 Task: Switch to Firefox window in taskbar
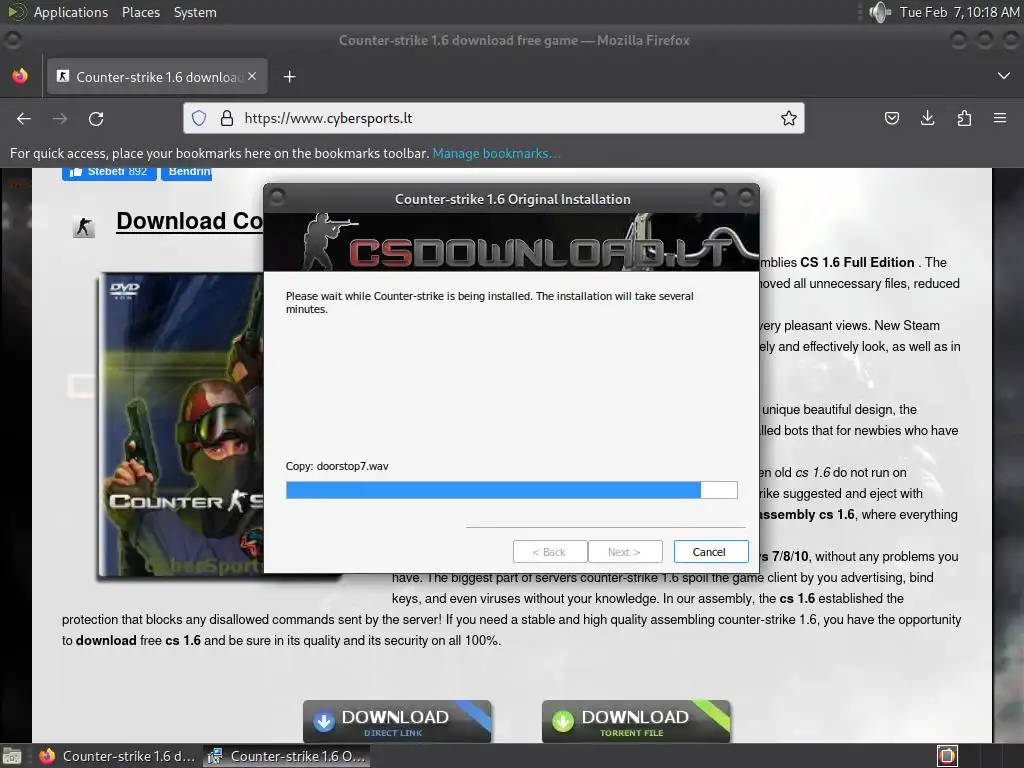coord(118,756)
